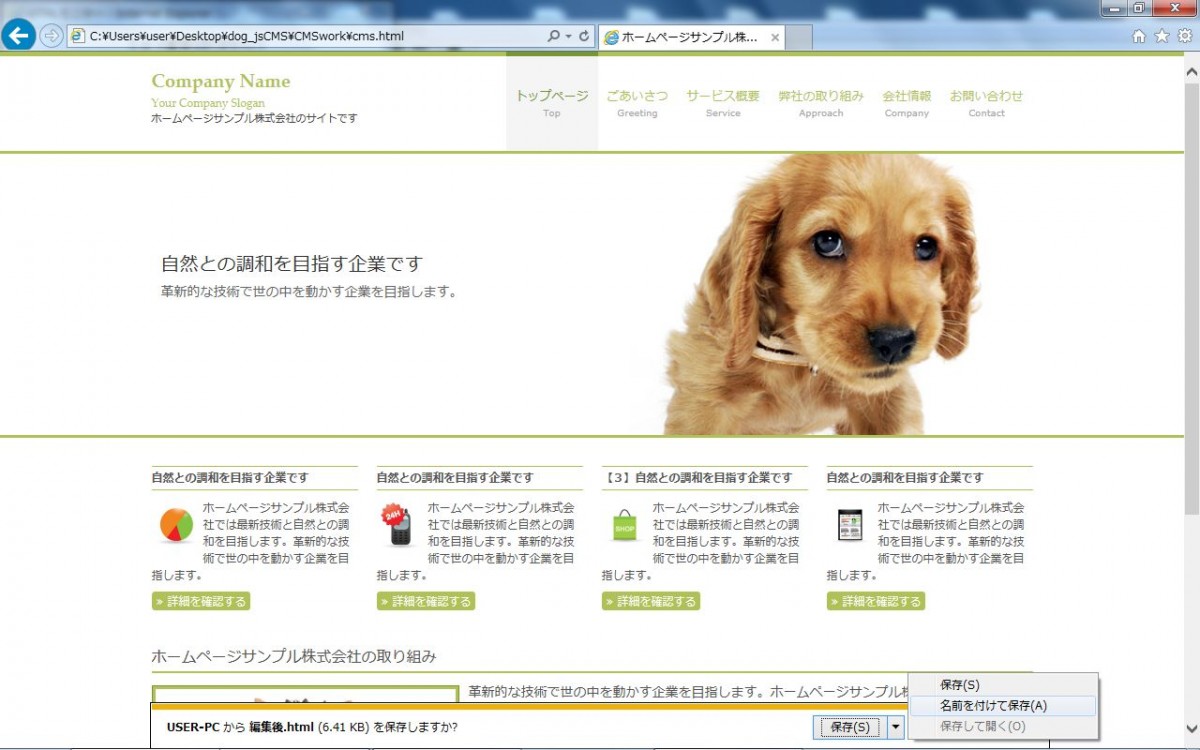Open the ごあいさつ Greeting nav item
The height and width of the screenshot is (750, 1200).
point(637,102)
